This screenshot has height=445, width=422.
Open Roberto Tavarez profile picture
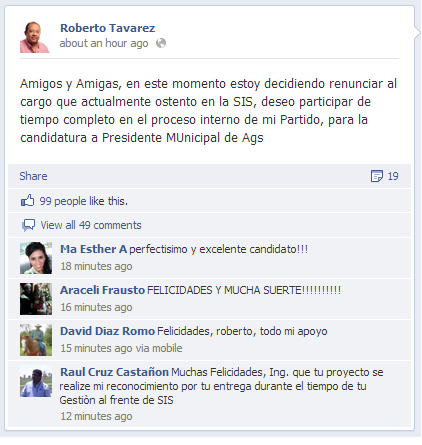click(x=35, y=37)
